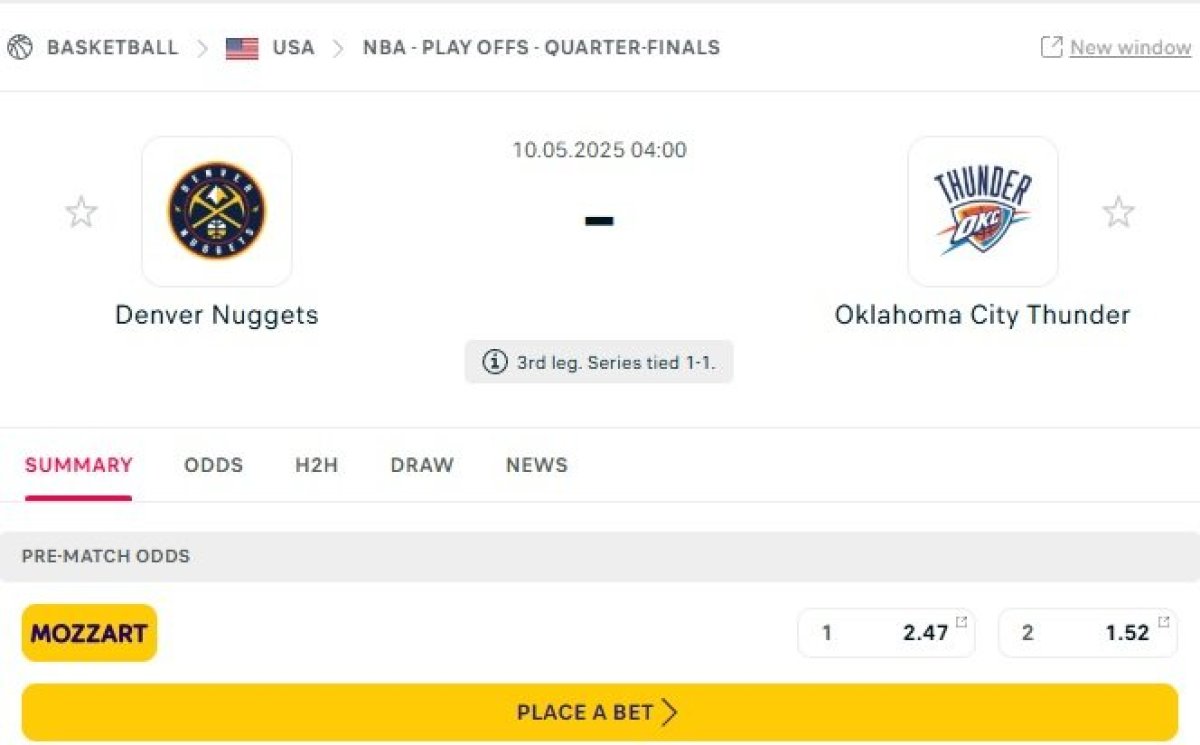1200x745 pixels.
Task: Click the basketball sport icon in breadcrumb
Action: 20,47
